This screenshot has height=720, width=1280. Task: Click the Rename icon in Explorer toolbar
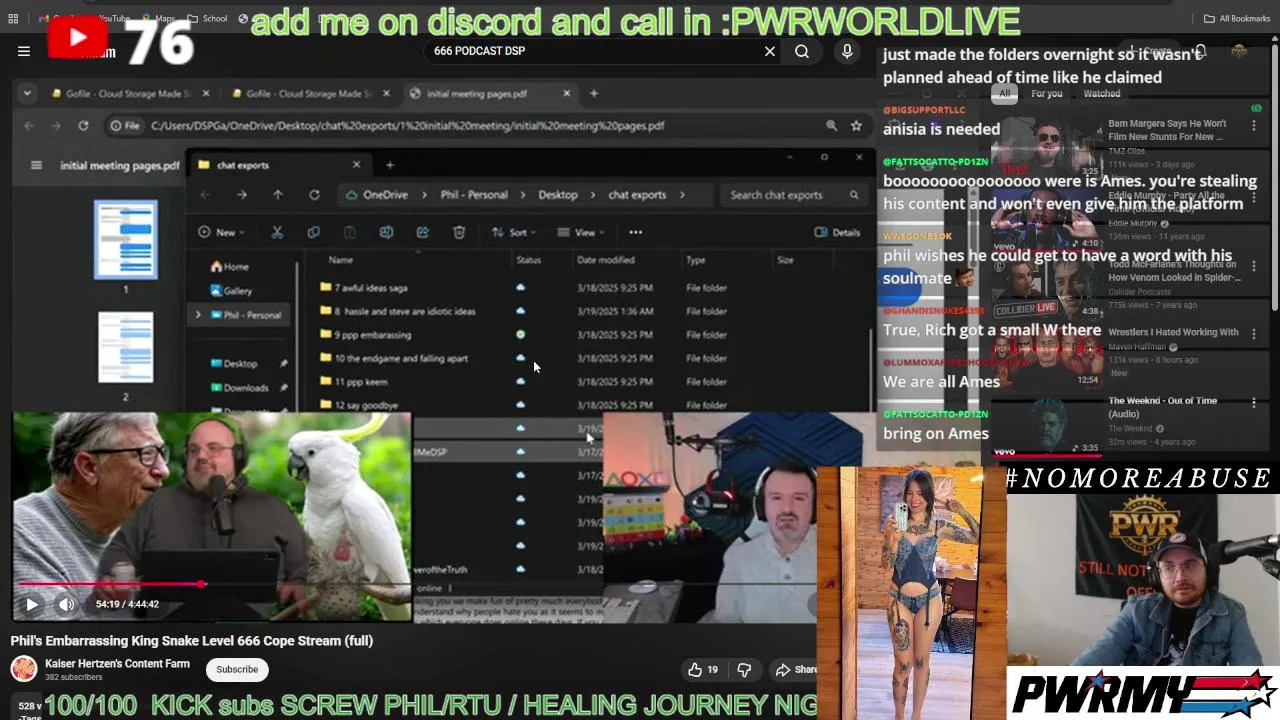tap(386, 232)
